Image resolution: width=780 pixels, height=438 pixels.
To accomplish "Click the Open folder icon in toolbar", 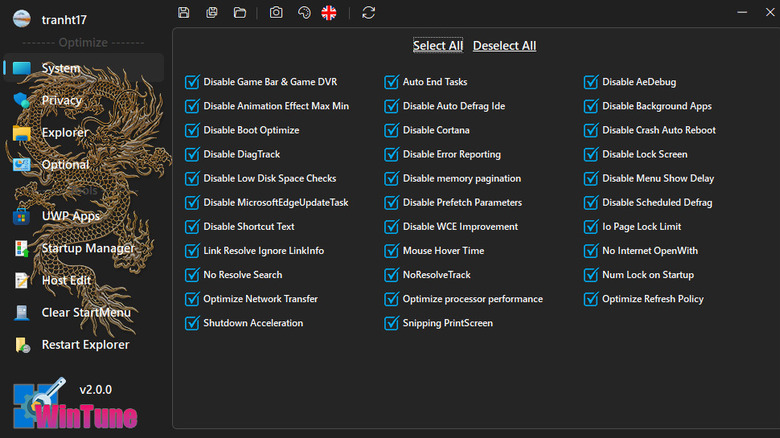I will click(240, 13).
